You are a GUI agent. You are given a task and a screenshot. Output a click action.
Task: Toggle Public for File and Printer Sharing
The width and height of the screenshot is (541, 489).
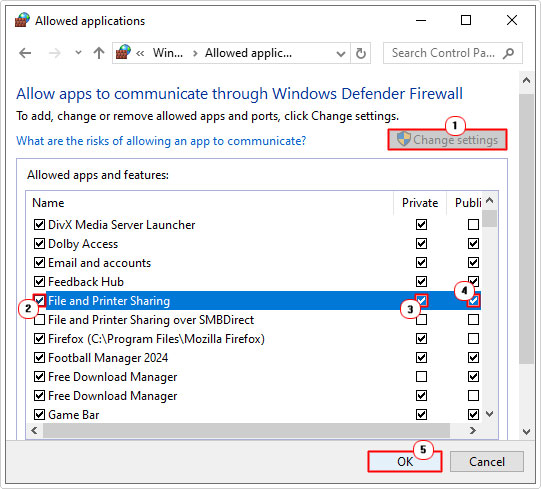pyautogui.click(x=473, y=300)
